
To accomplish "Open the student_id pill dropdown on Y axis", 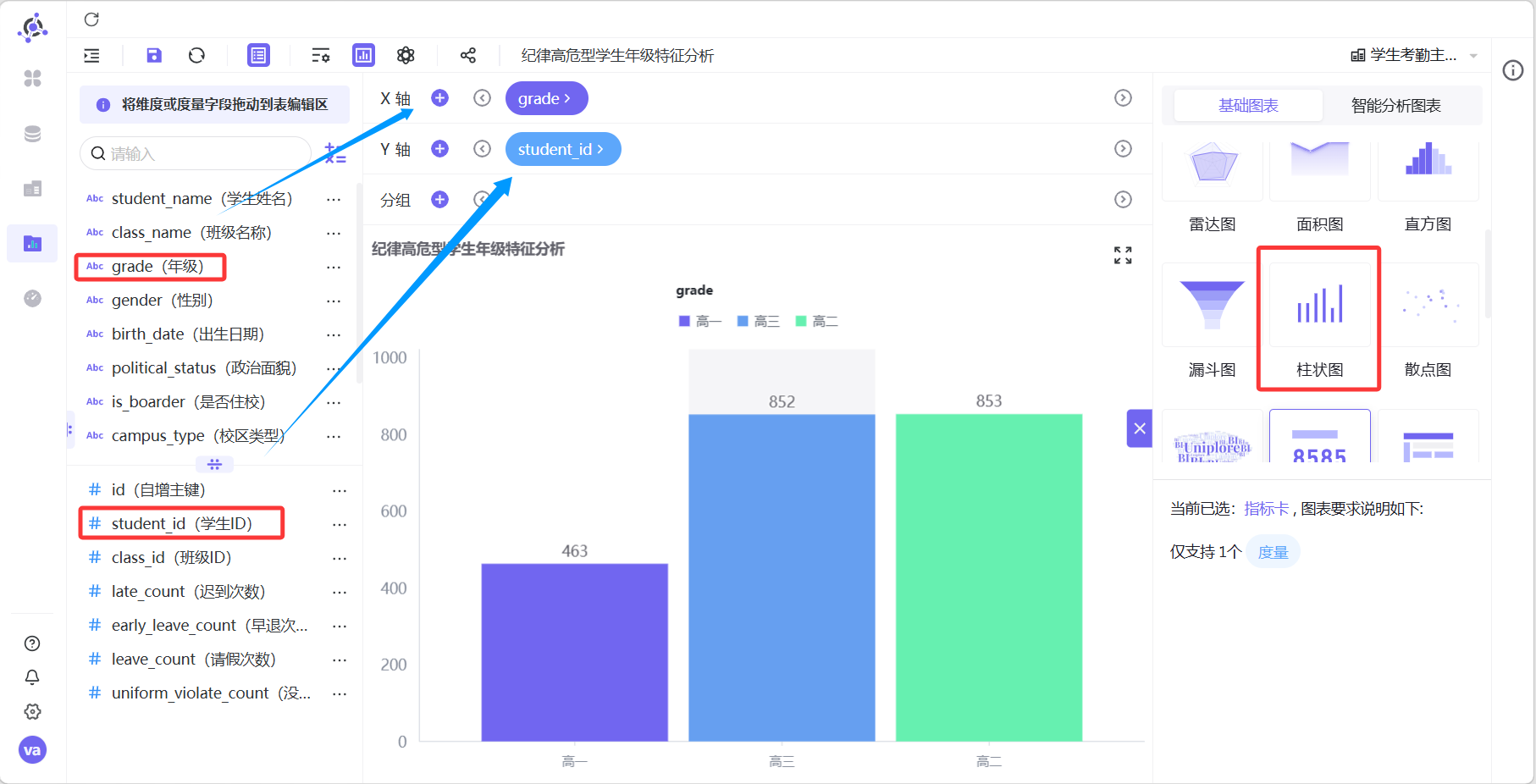I will [x=563, y=149].
